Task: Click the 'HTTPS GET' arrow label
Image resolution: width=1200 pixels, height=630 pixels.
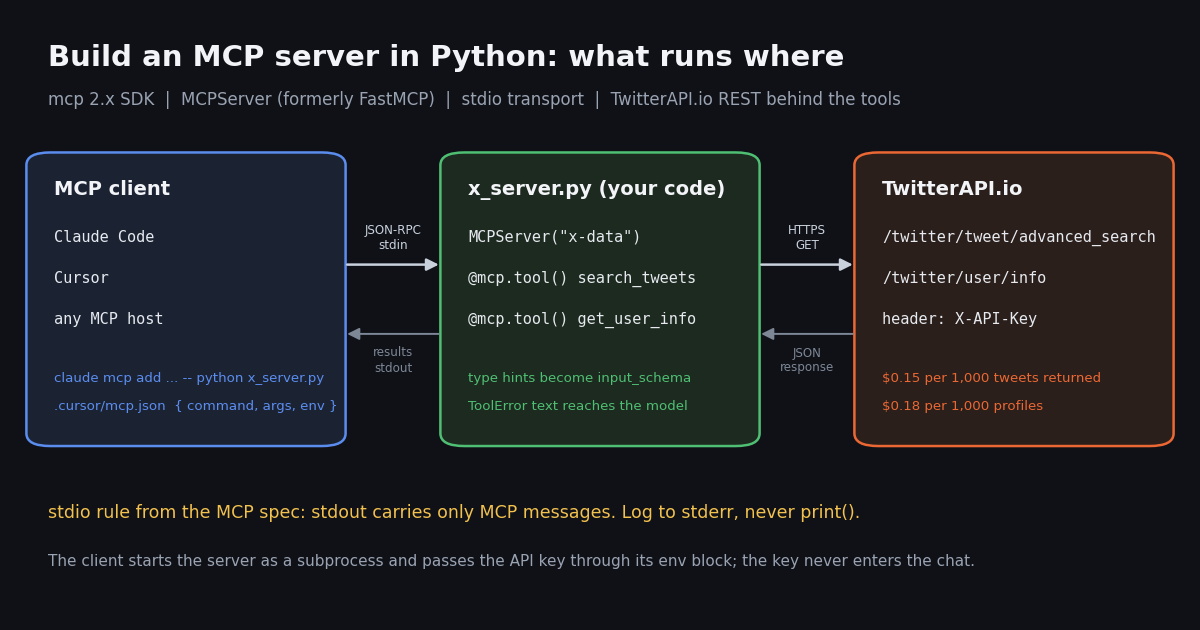Action: pyautogui.click(x=807, y=238)
